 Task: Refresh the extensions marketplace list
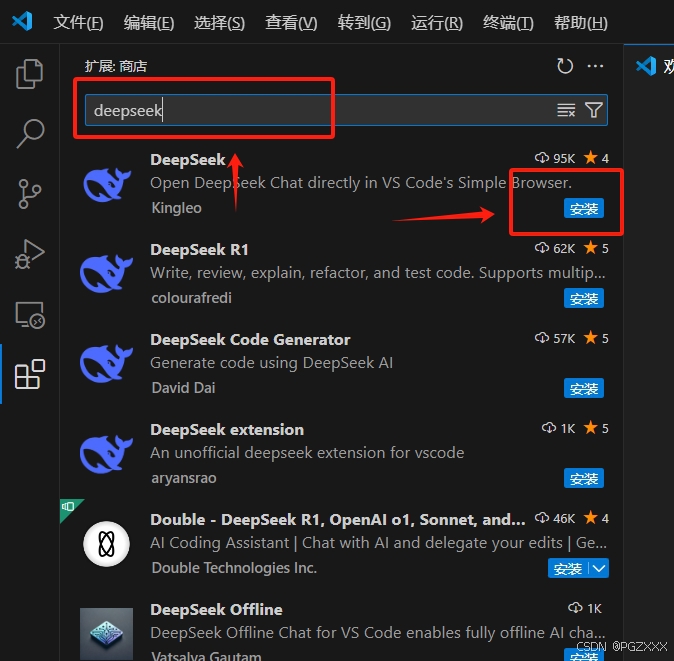[564, 66]
